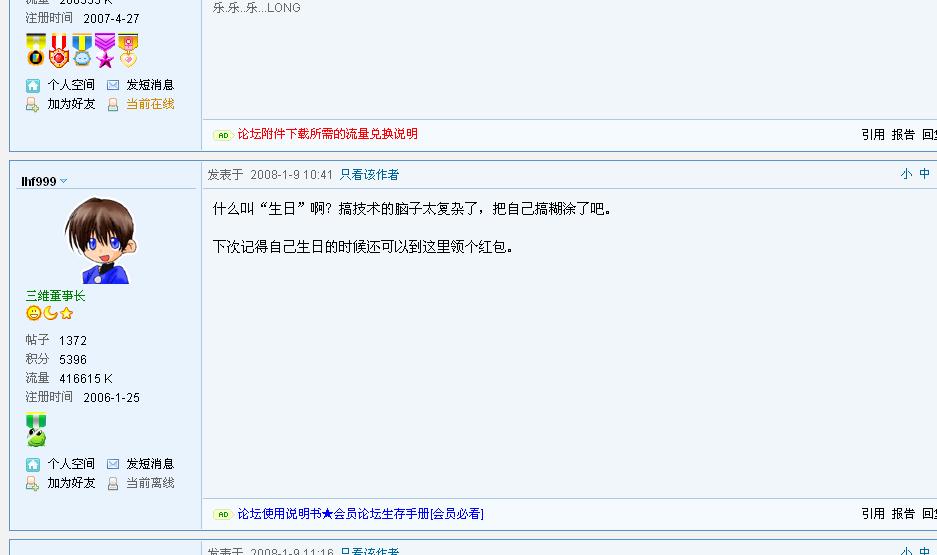Click the pink star medal badge

point(105,50)
